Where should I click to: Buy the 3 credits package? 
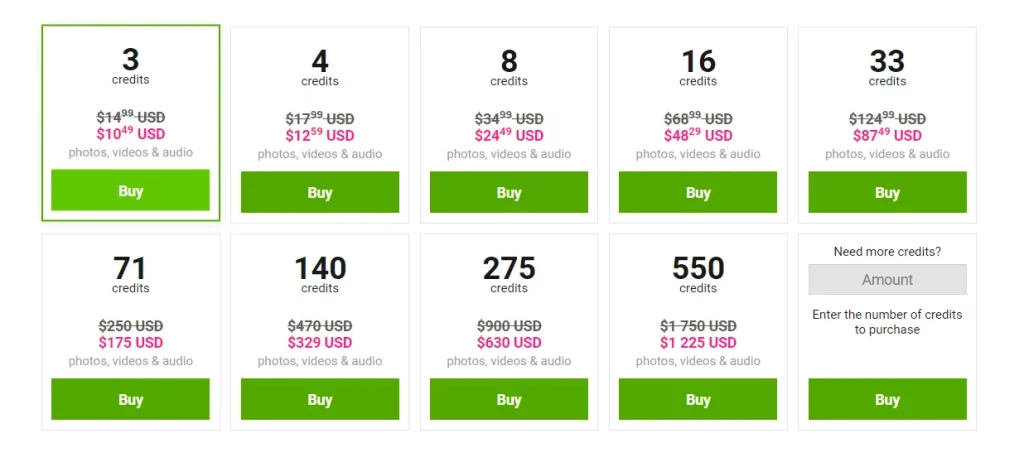(131, 190)
